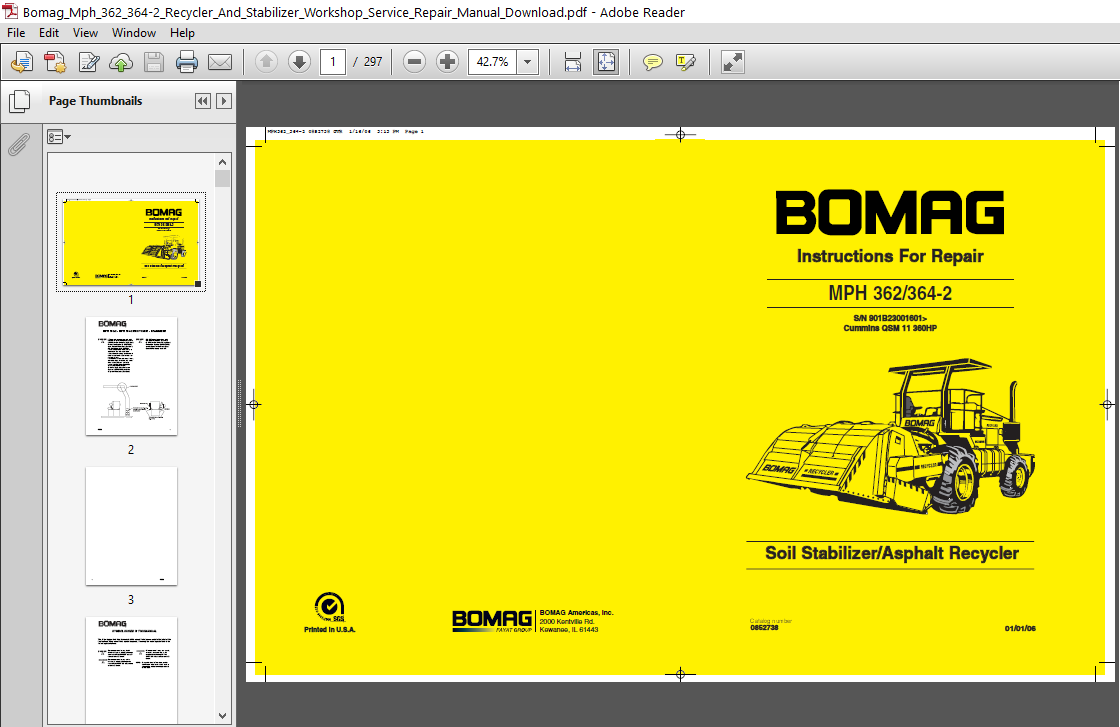Click the Save floppy disk icon
Screen dimensions: 1120x727
click(154, 62)
